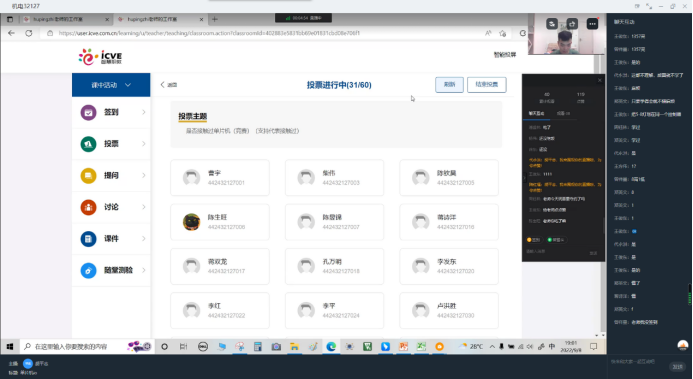This screenshot has height=379, width=693.
Task: Open the 随堂测验 quiz activity icon
Action: [x=88, y=270]
